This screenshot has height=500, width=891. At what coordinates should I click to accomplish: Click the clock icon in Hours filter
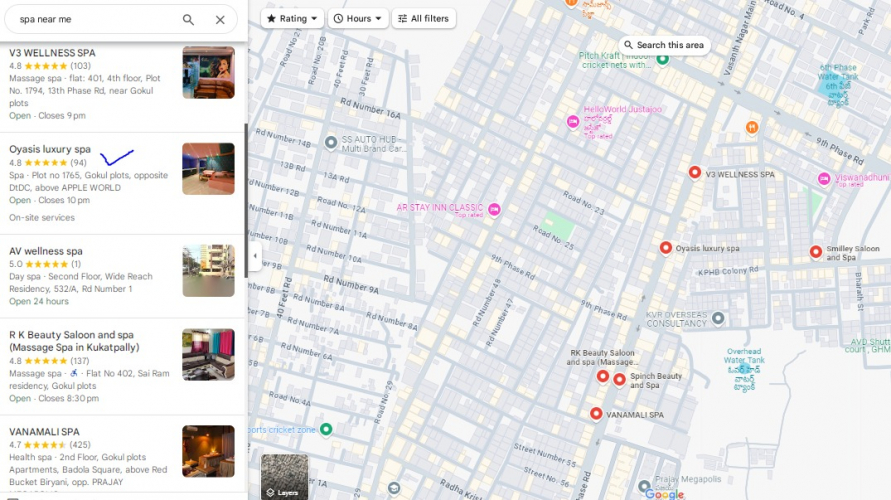click(x=338, y=18)
